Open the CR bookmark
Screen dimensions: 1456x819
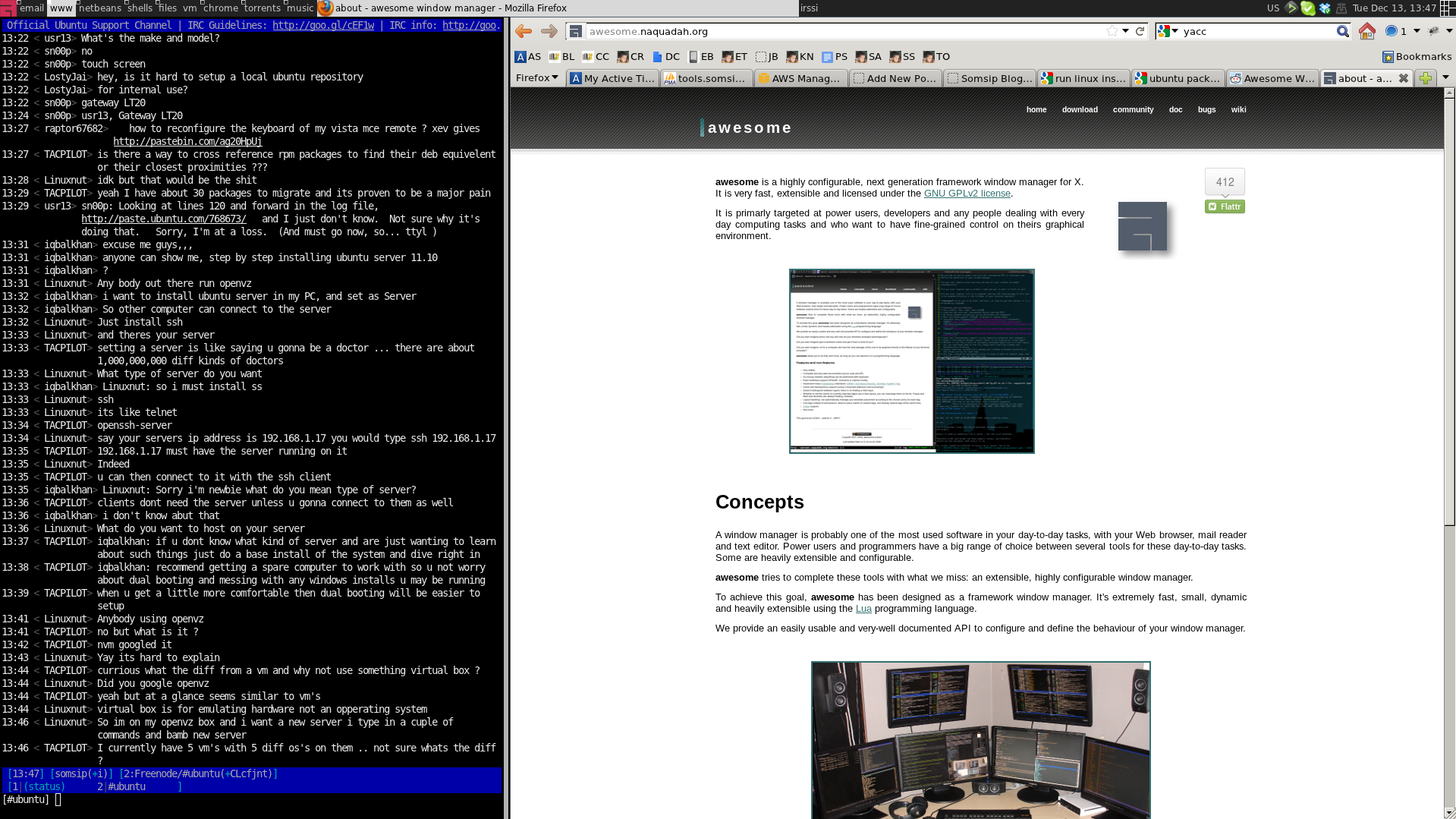pyautogui.click(x=631, y=57)
